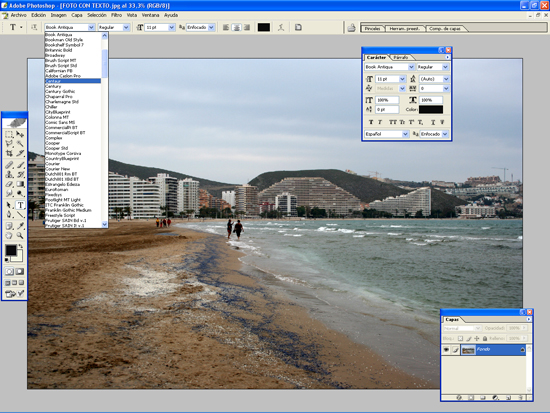Switch to the Párrafo tab

pyautogui.click(x=401, y=57)
